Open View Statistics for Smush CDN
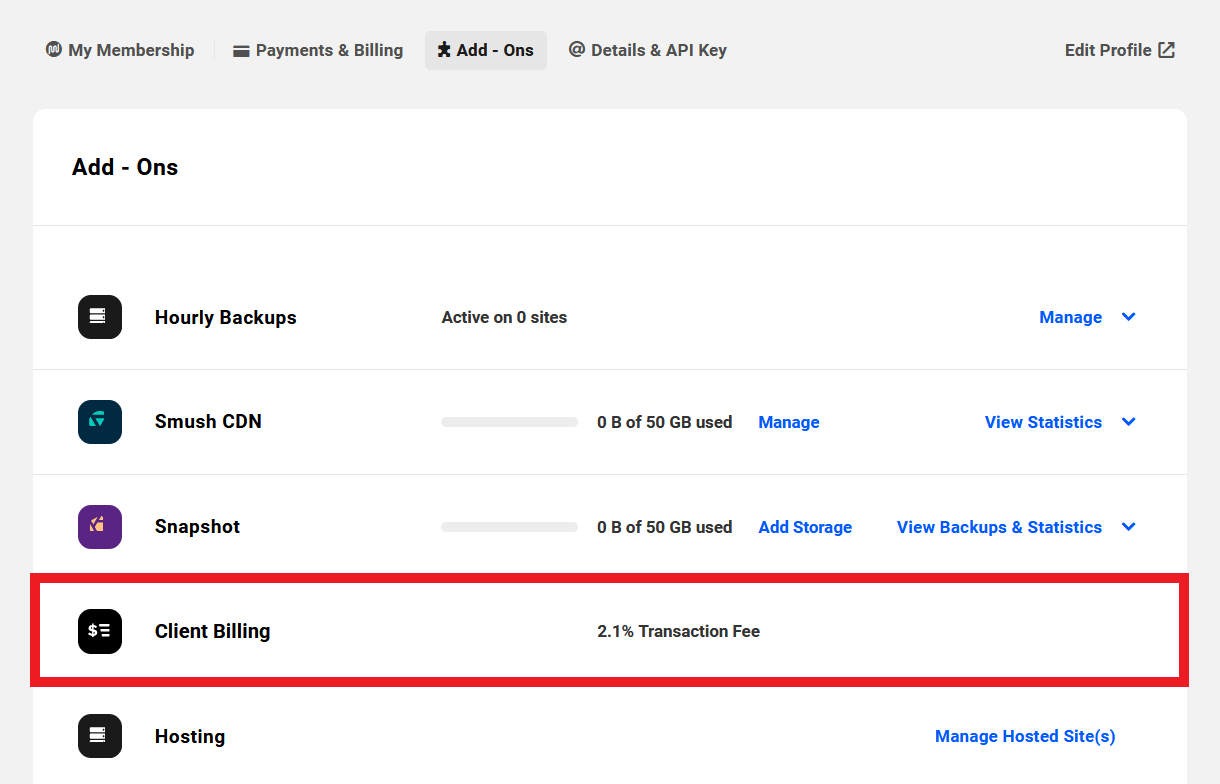The height and width of the screenshot is (784, 1220). 1043,422
